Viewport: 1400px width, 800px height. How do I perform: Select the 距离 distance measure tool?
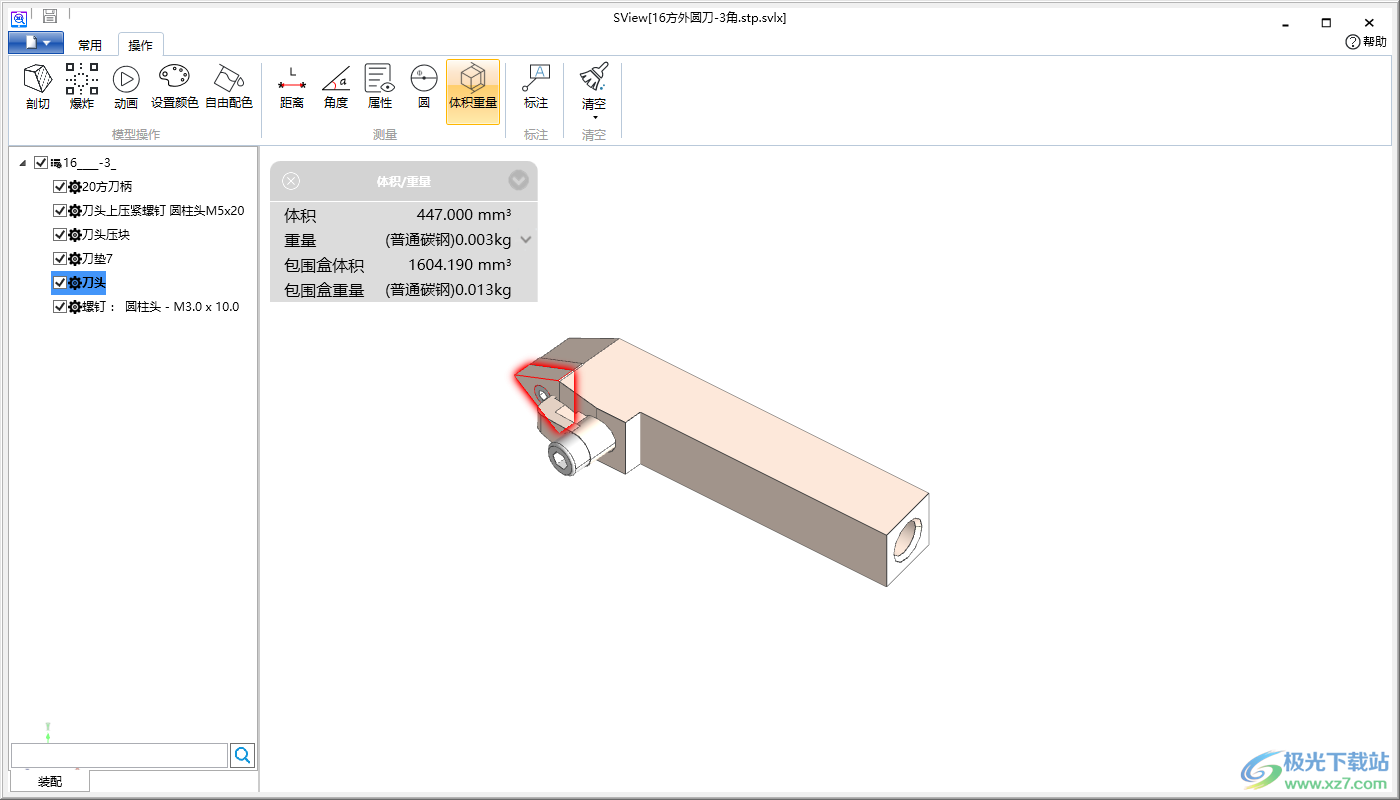292,86
